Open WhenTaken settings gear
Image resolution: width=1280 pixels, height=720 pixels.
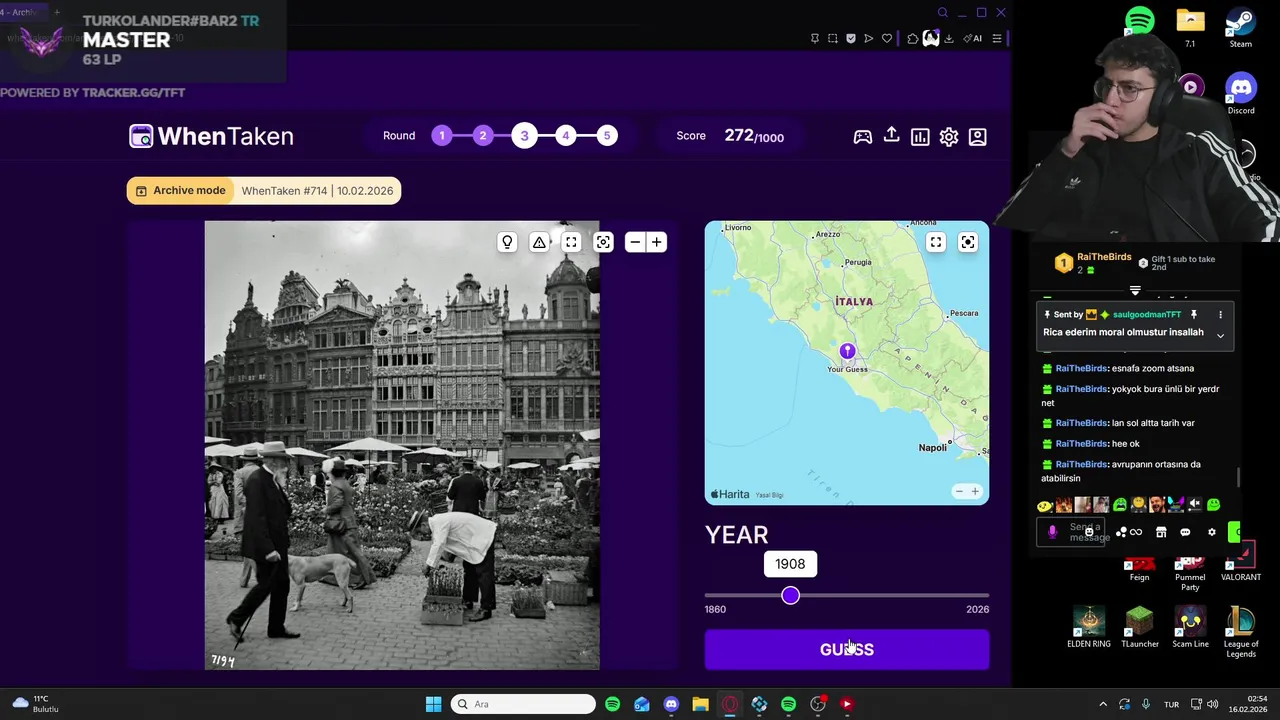click(949, 137)
